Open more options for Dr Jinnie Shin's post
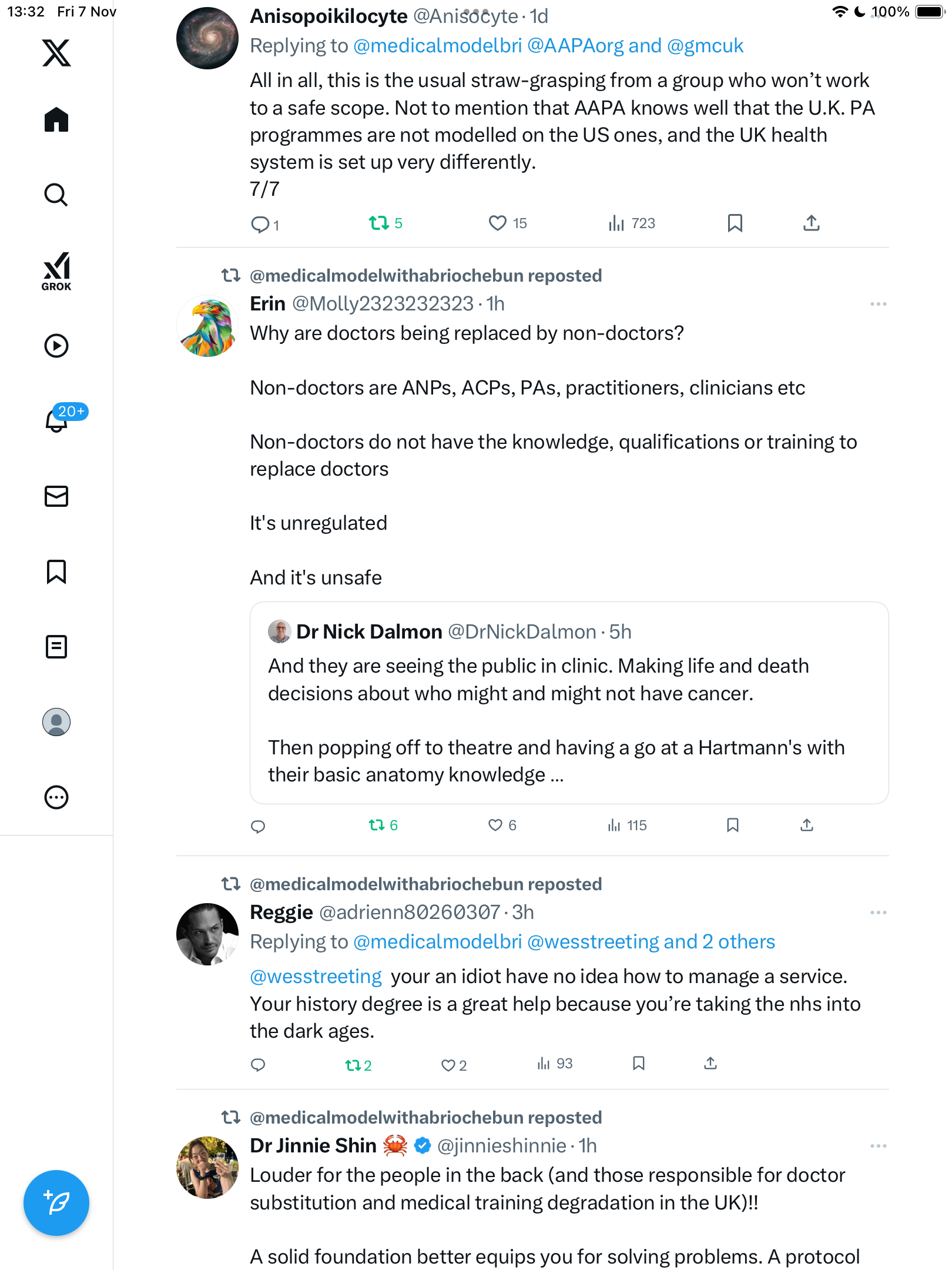 (878, 1146)
